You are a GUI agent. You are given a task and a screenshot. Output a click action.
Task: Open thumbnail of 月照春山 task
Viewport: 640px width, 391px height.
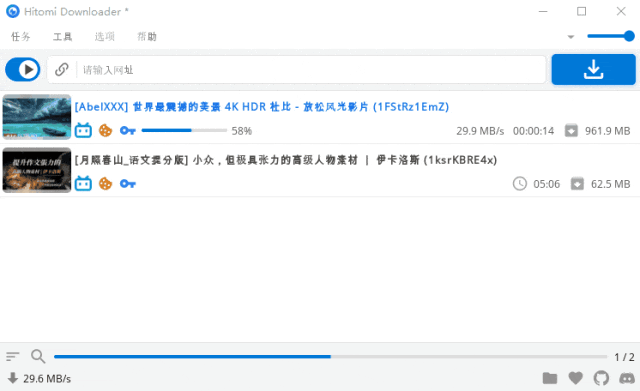(x=37, y=170)
